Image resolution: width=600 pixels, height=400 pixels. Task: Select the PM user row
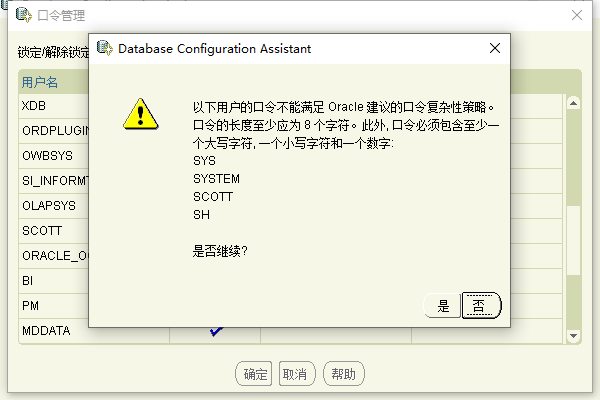(54, 306)
